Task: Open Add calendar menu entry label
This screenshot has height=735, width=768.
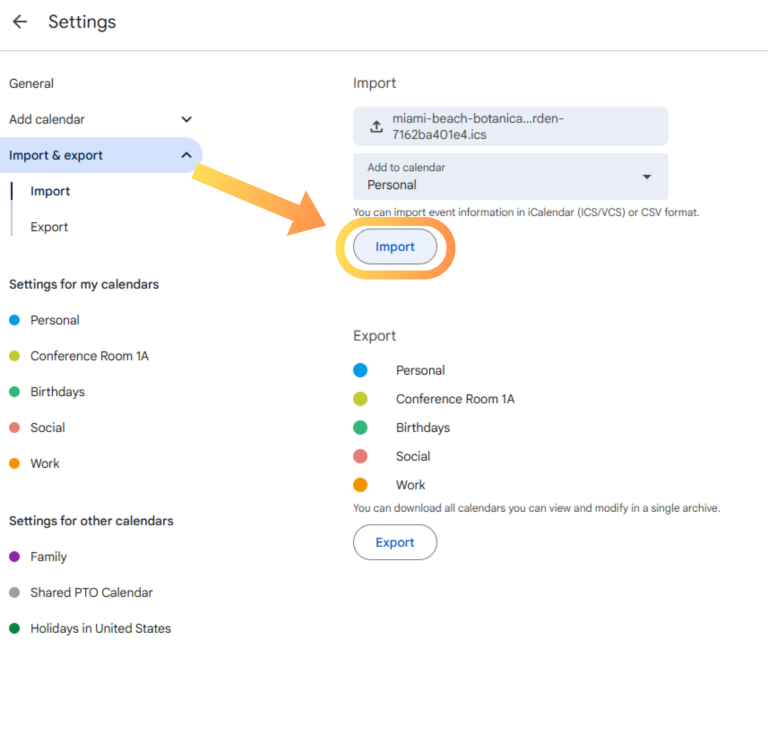Action: [47, 119]
